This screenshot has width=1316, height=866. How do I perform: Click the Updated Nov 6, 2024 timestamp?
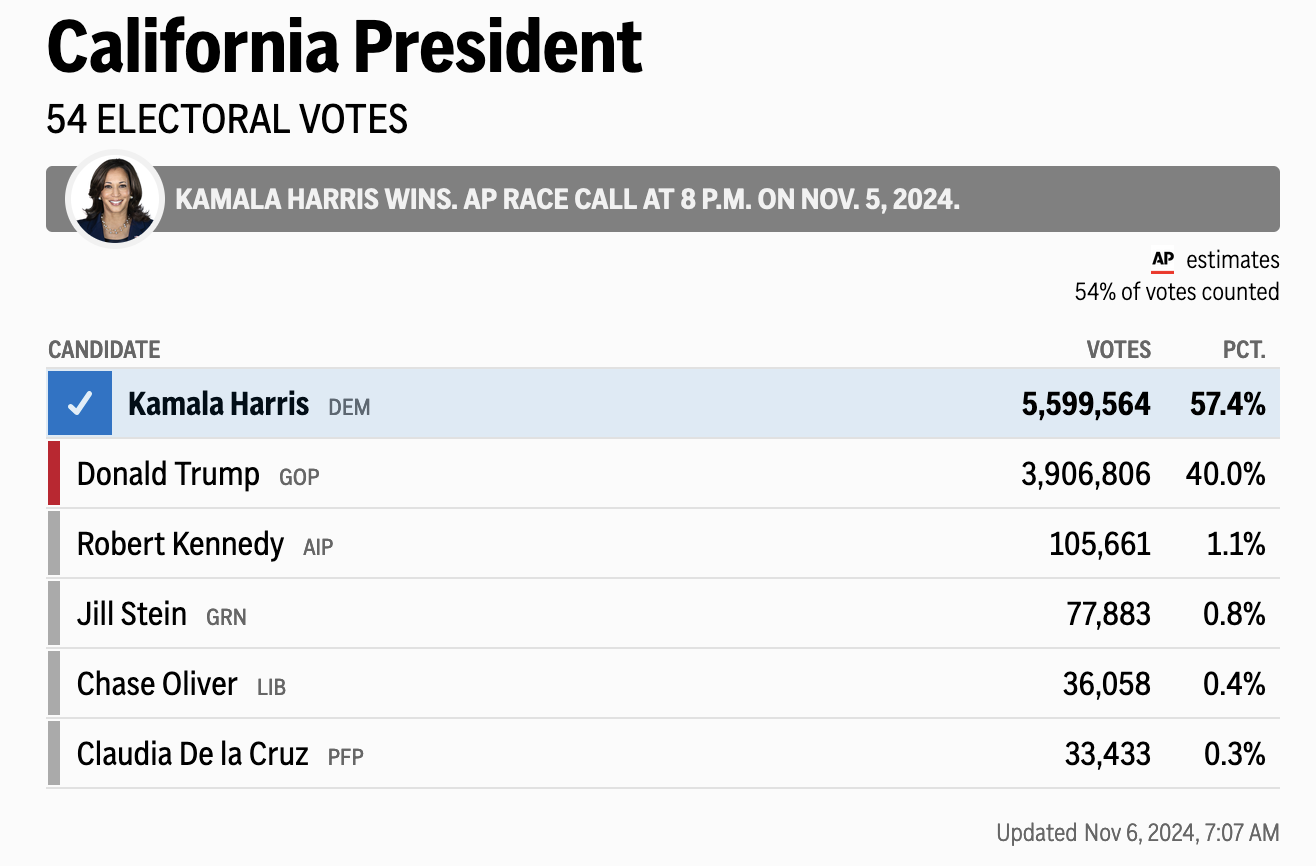tap(1137, 832)
